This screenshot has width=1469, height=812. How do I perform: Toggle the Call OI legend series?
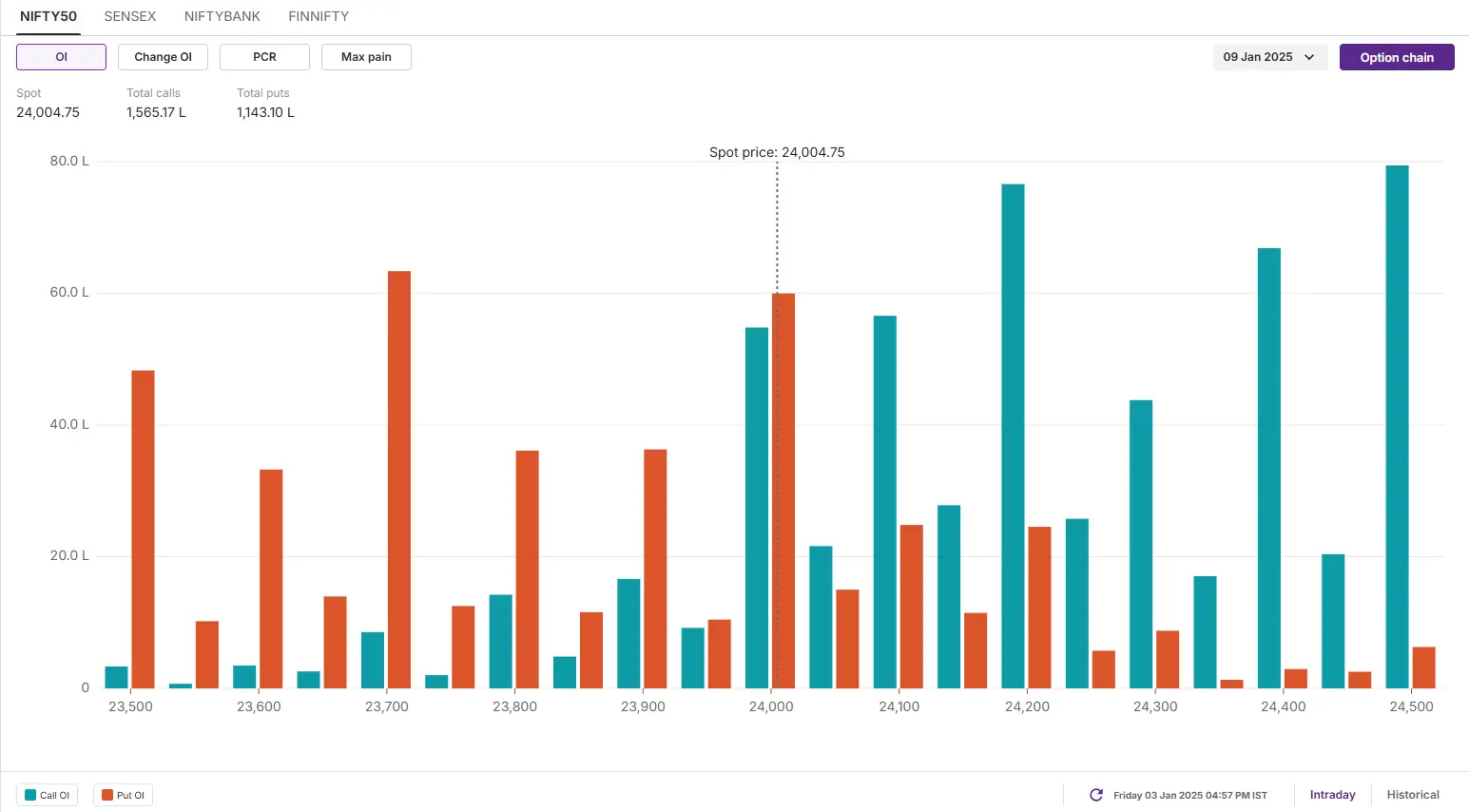[48, 795]
